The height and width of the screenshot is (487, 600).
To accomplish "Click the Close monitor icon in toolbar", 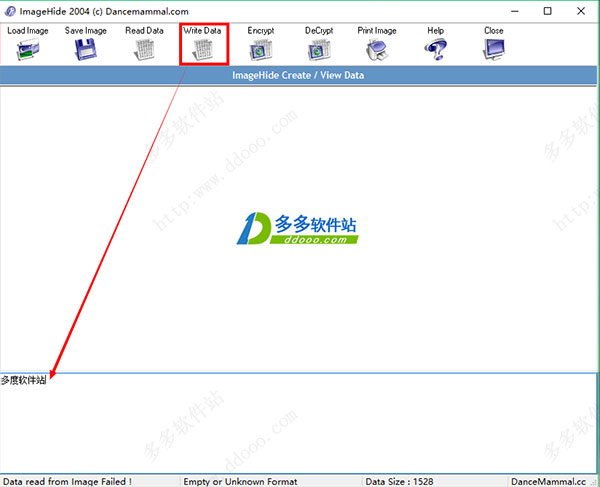I will point(494,50).
